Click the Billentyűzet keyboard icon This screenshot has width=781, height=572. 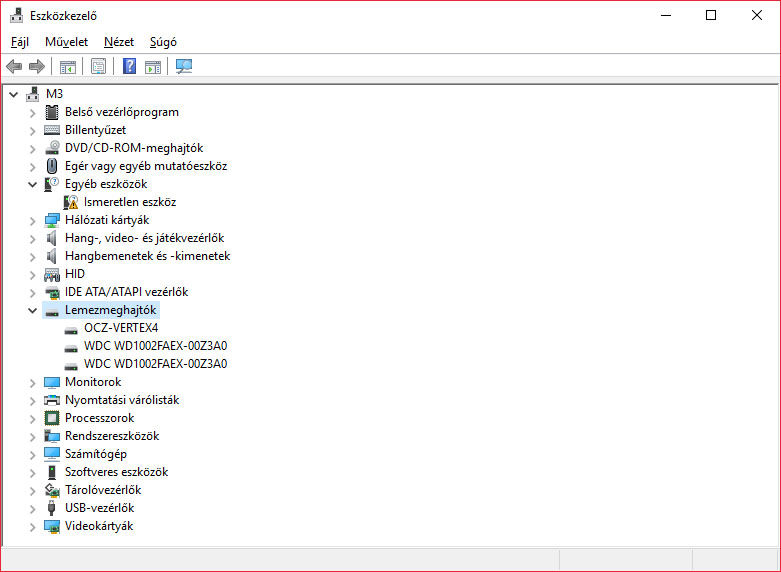pyautogui.click(x=52, y=130)
